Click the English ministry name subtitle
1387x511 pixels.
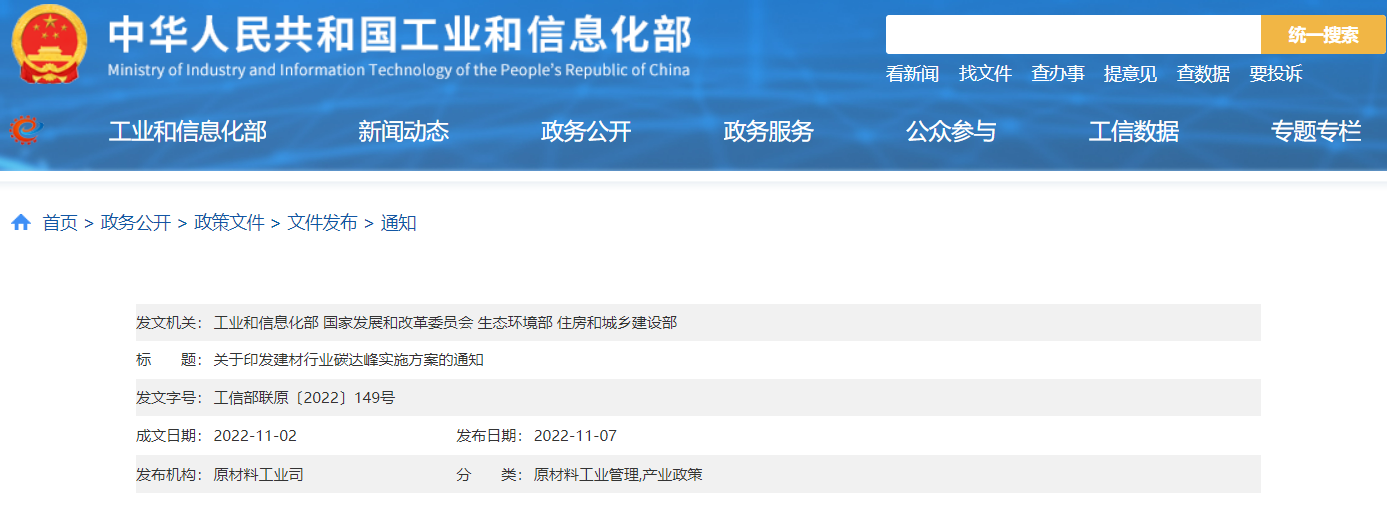(x=398, y=70)
